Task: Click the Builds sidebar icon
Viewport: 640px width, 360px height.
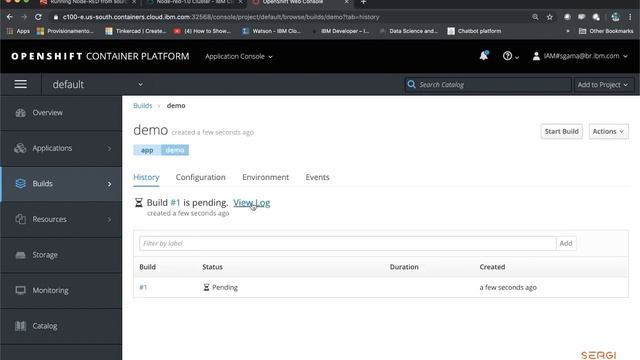Action: [20, 184]
